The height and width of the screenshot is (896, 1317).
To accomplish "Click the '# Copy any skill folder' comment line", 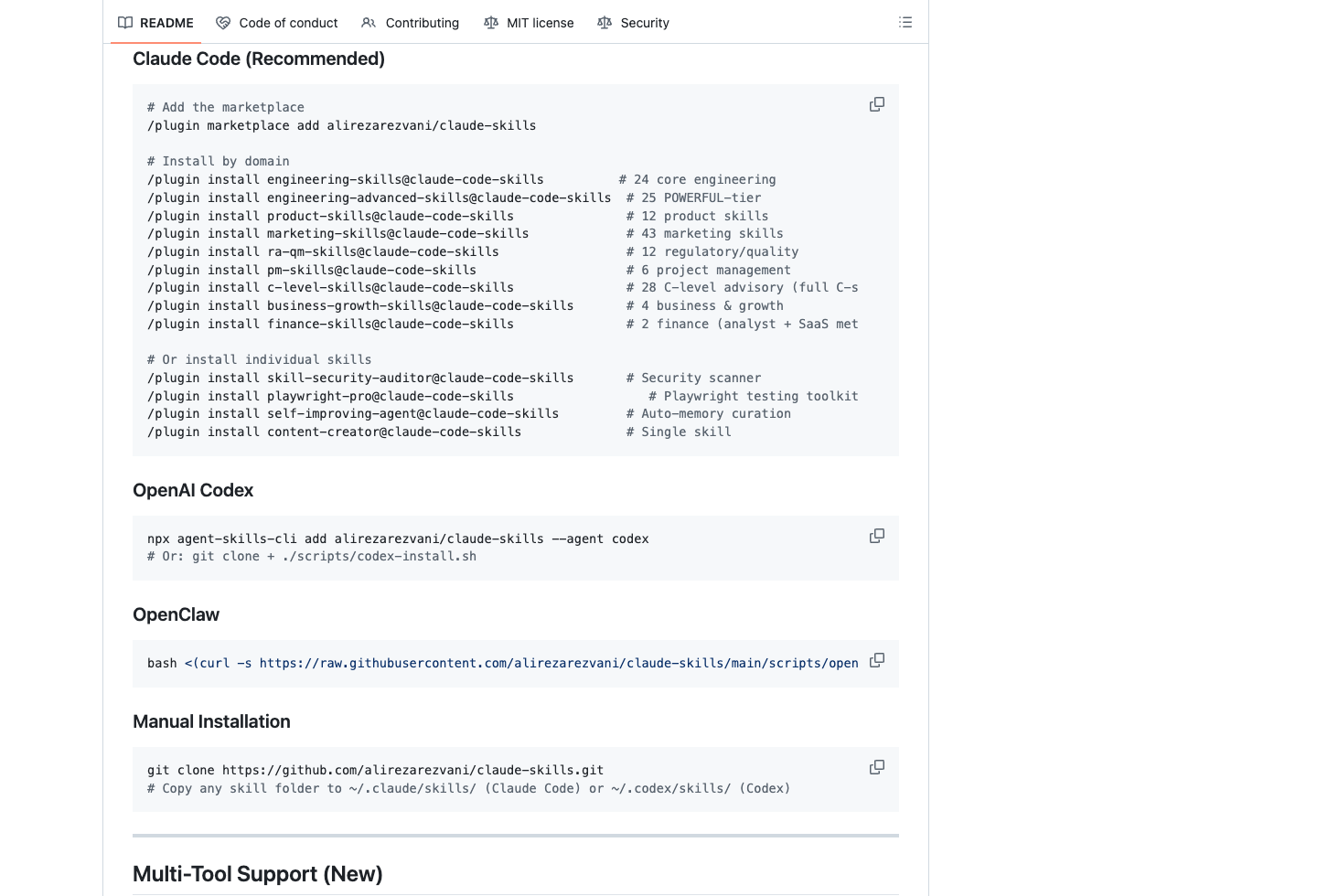I will pyautogui.click(x=469, y=788).
